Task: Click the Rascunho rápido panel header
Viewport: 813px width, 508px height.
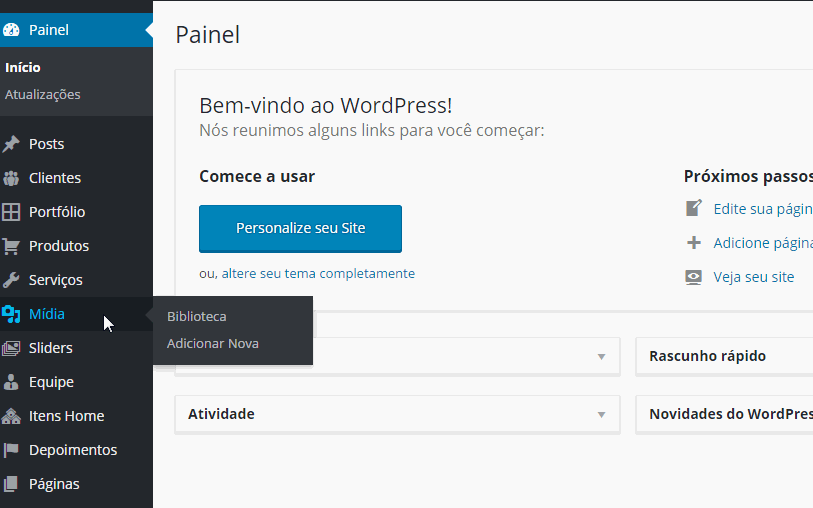Action: [707, 356]
